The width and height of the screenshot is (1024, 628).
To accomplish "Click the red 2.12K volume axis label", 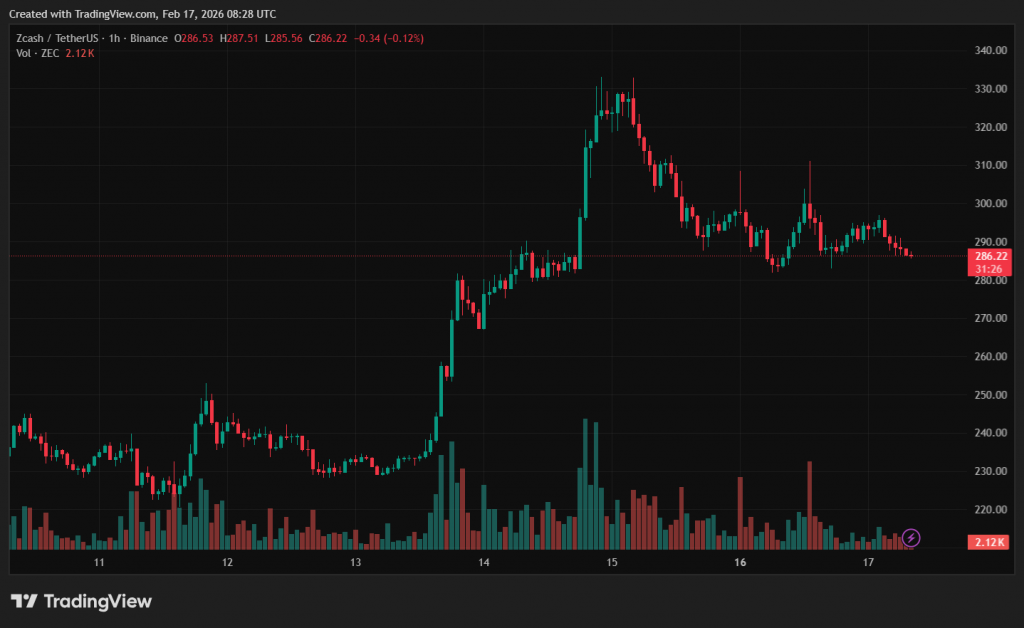I will click(x=990, y=542).
